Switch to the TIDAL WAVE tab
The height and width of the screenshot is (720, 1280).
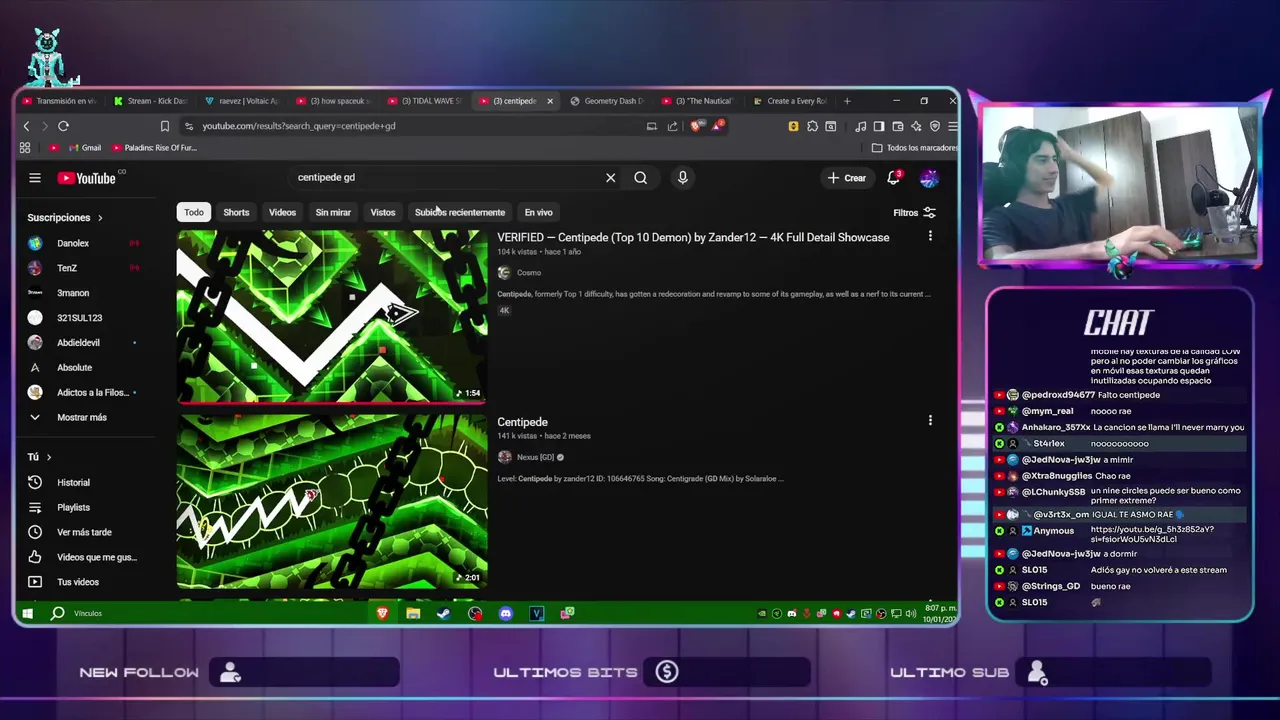click(x=424, y=101)
